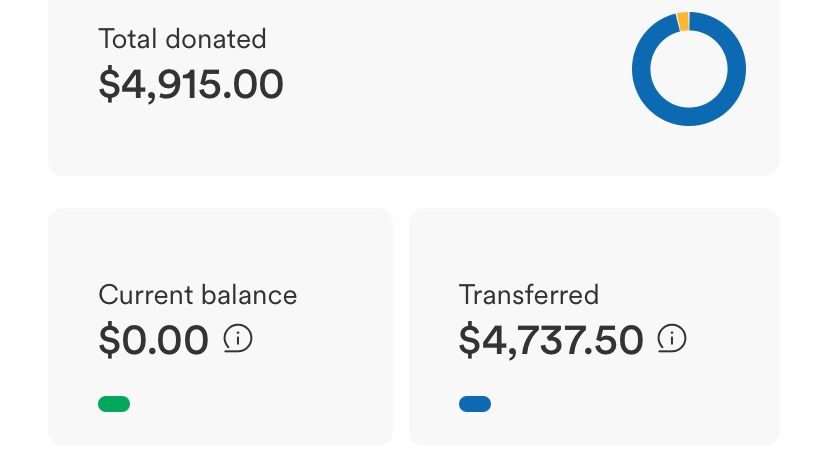Click the white center of the donut chart

(x=689, y=69)
